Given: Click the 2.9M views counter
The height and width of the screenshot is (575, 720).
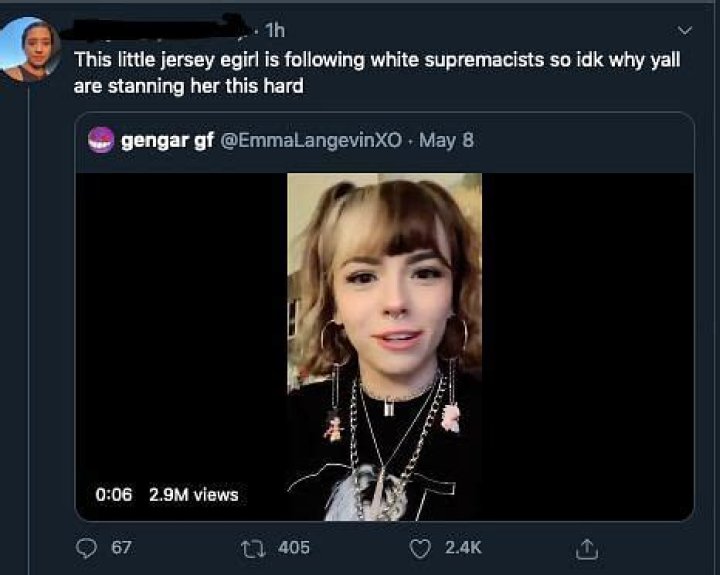Looking at the screenshot, I should click(193, 494).
